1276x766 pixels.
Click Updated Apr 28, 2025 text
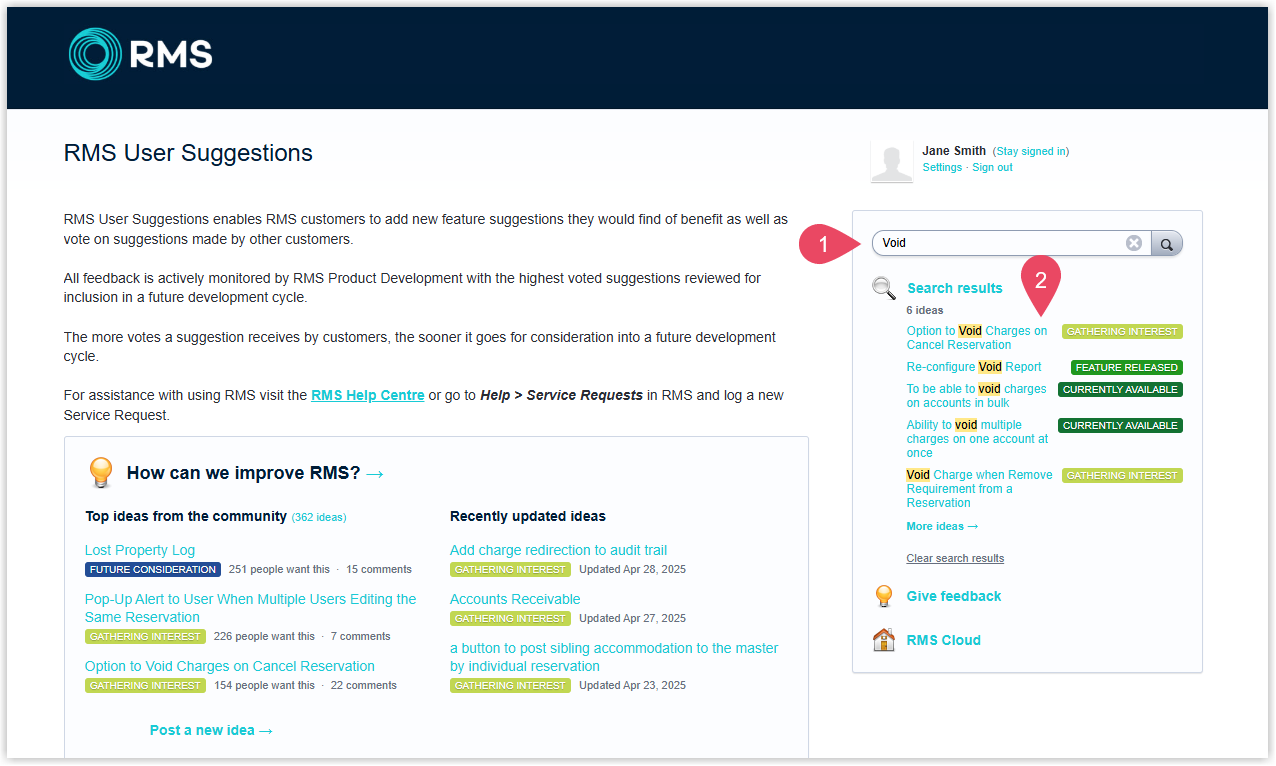click(x=632, y=570)
